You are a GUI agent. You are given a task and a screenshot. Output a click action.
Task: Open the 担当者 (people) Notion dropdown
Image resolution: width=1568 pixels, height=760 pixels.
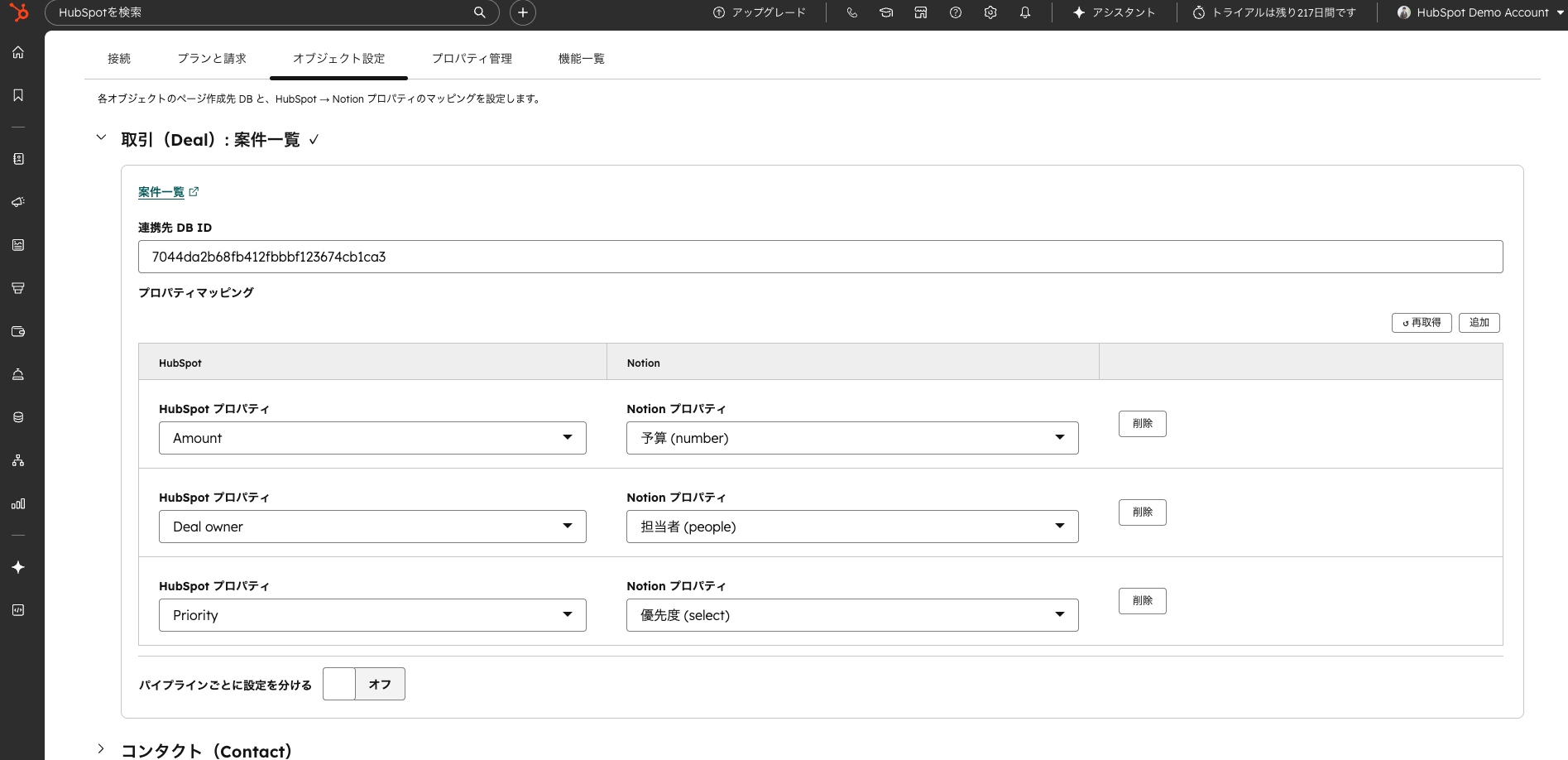pos(852,527)
